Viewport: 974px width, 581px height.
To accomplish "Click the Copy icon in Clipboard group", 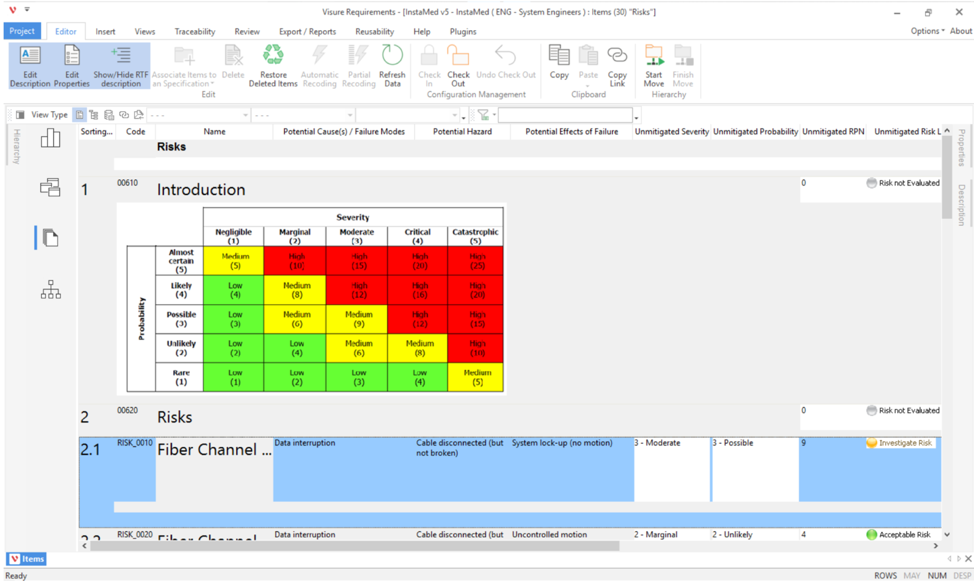I will click(x=559, y=55).
